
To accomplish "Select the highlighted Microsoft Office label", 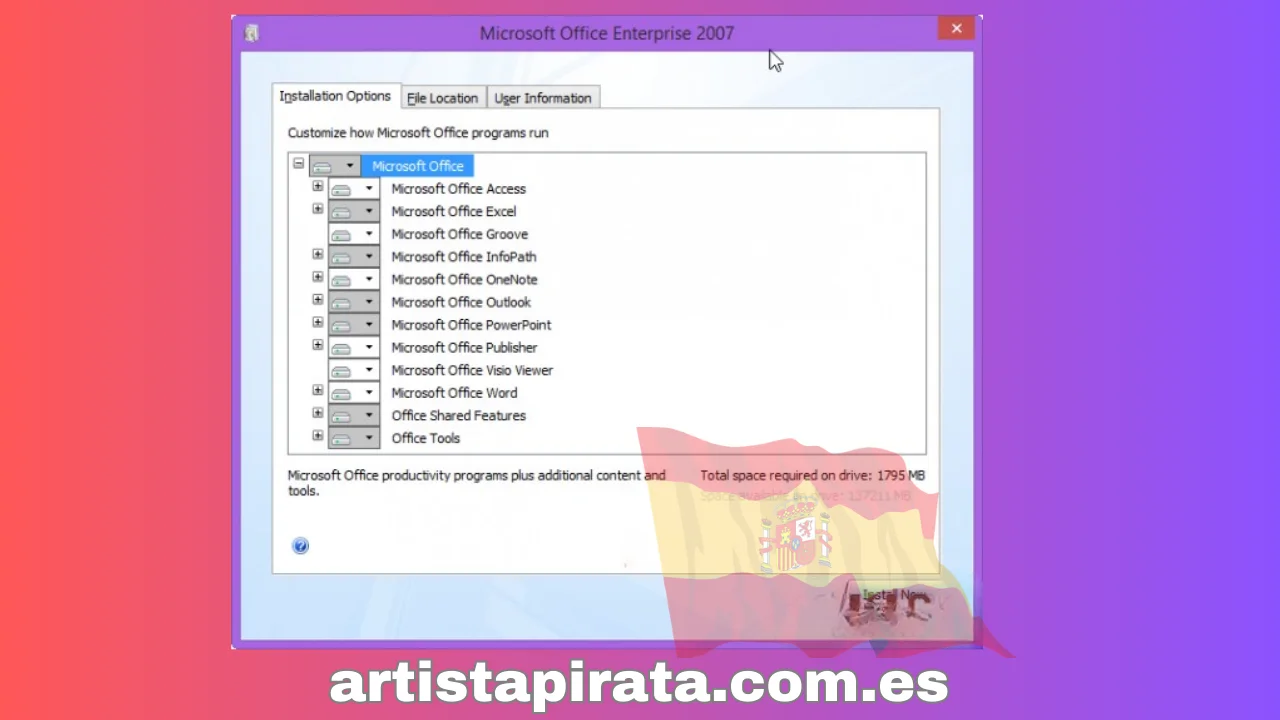I will tap(418, 166).
